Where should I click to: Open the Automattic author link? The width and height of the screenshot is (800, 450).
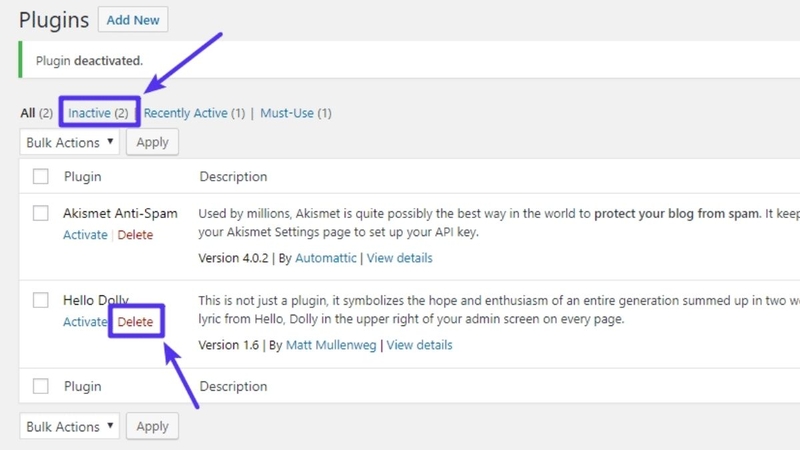pyautogui.click(x=325, y=258)
